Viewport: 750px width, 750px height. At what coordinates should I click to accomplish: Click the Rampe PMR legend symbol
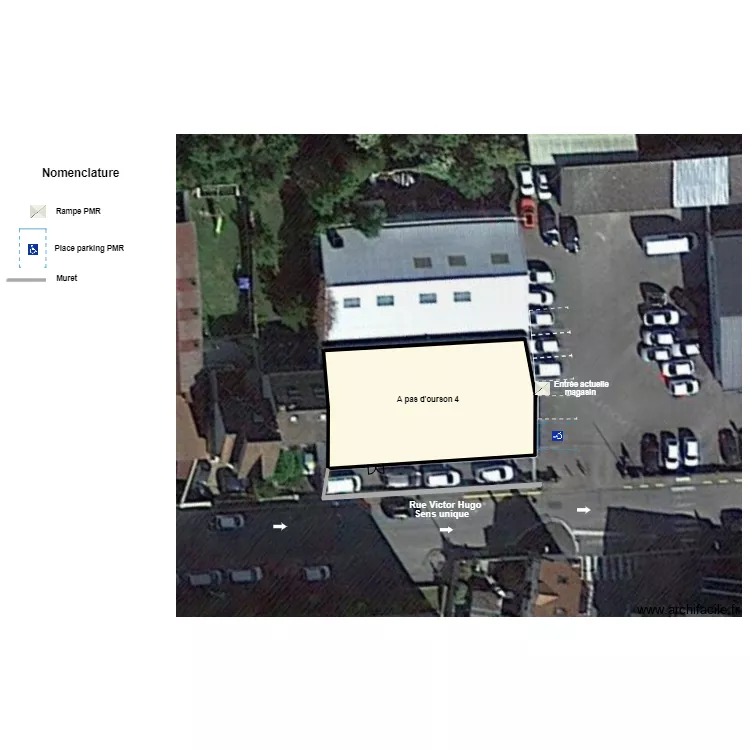tap(38, 212)
